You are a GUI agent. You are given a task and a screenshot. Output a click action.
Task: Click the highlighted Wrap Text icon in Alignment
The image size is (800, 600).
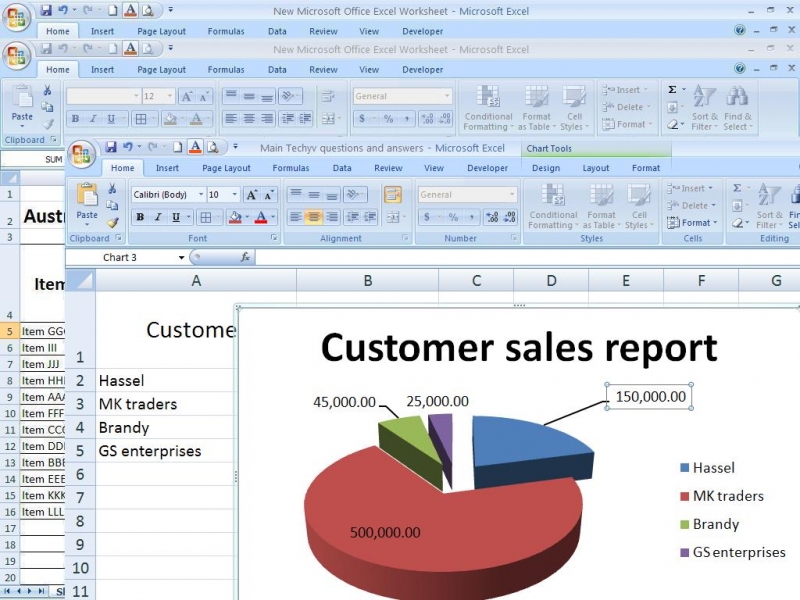tap(392, 195)
